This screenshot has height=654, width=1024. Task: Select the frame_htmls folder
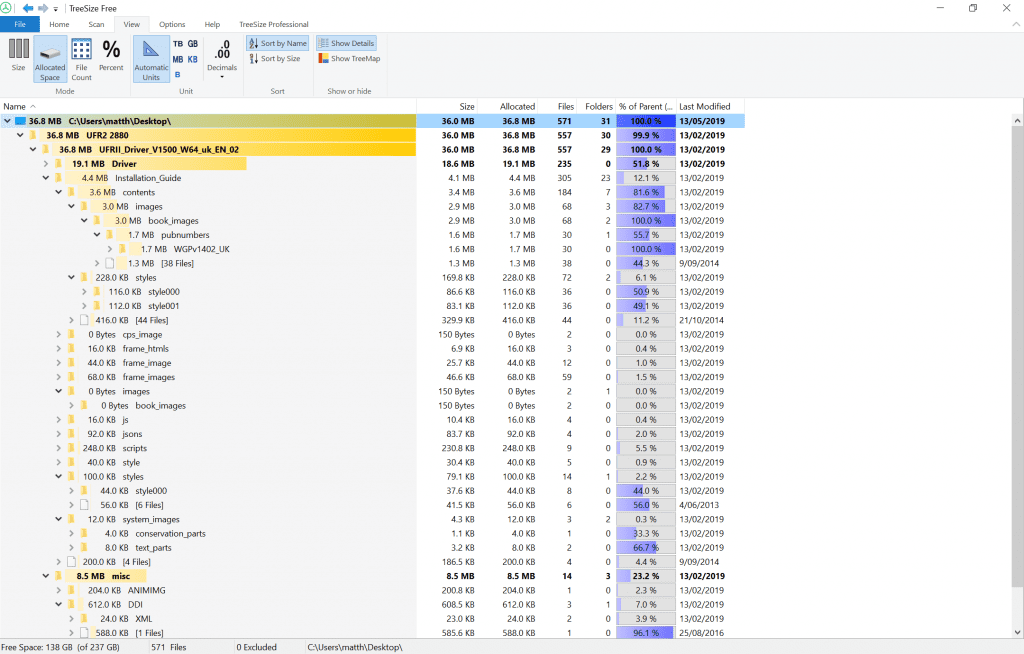(x=145, y=349)
